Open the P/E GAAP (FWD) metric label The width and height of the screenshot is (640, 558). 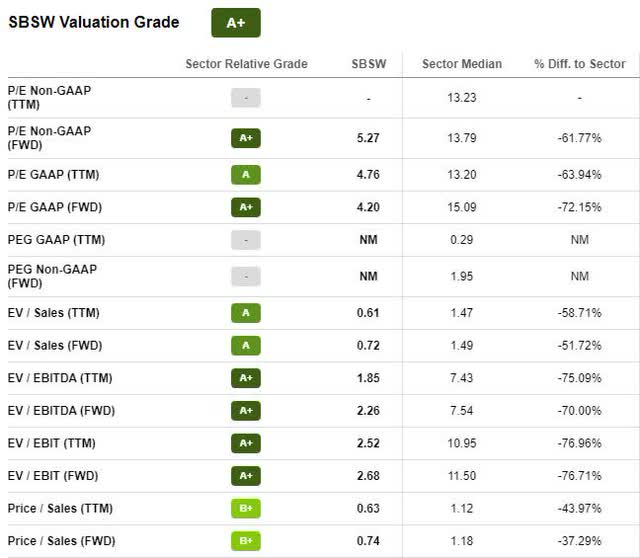(55, 207)
